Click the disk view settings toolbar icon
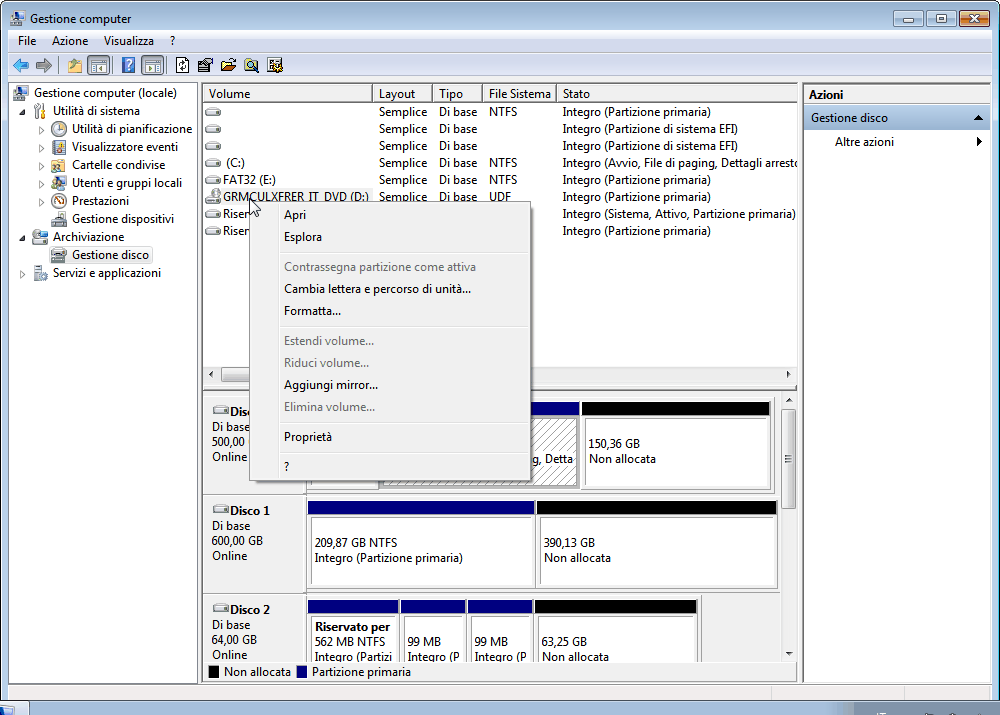Viewport: 1000px width, 715px height. 275,66
